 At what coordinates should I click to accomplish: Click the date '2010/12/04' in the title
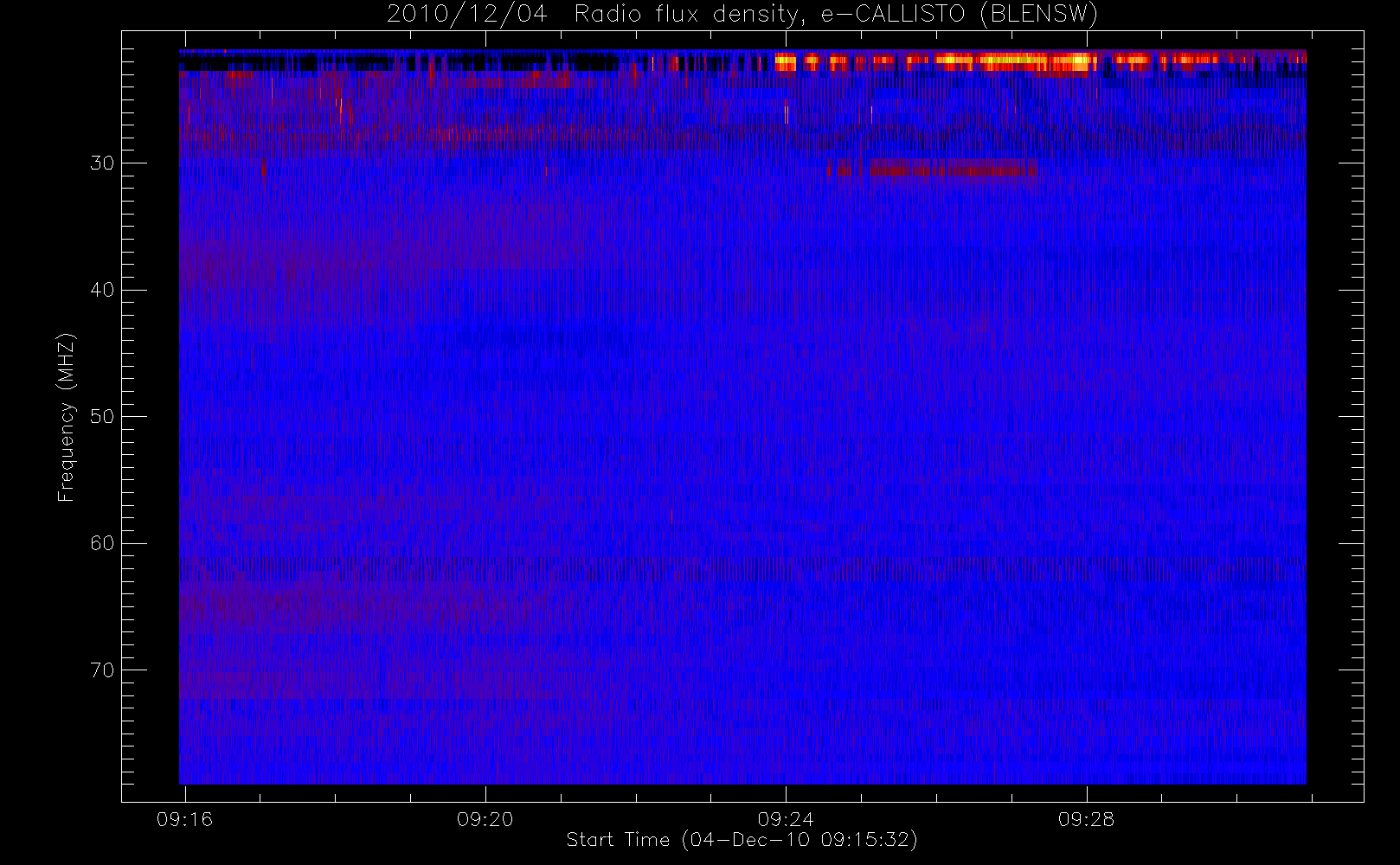[x=467, y=15]
